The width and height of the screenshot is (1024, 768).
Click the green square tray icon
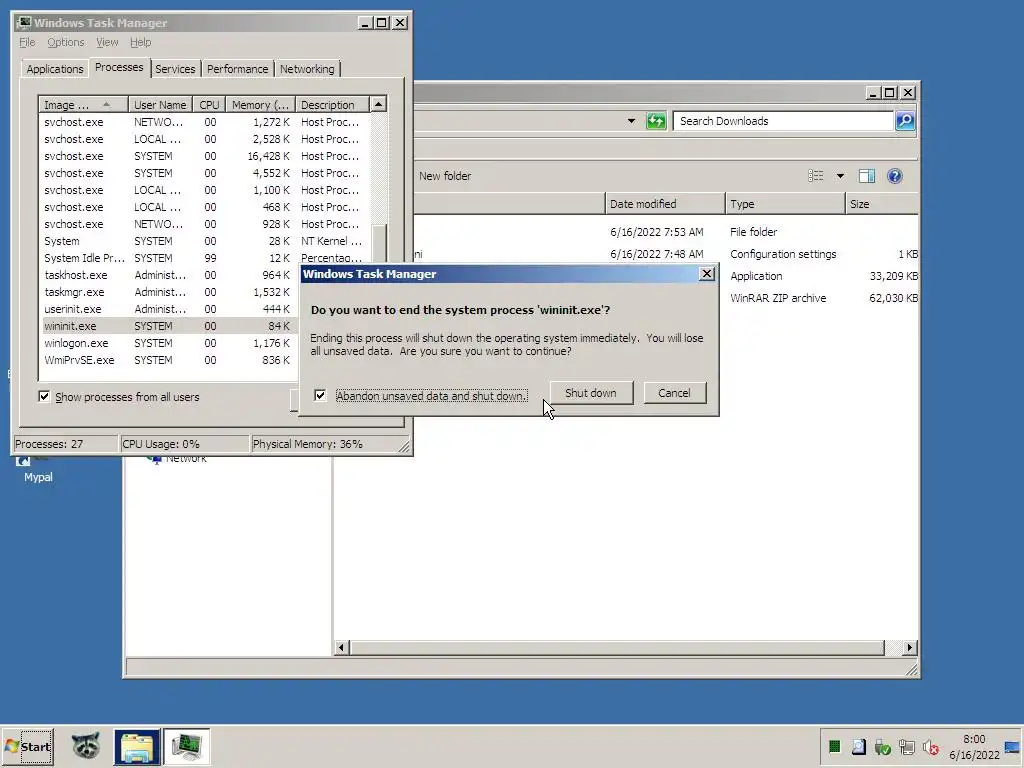click(x=834, y=746)
